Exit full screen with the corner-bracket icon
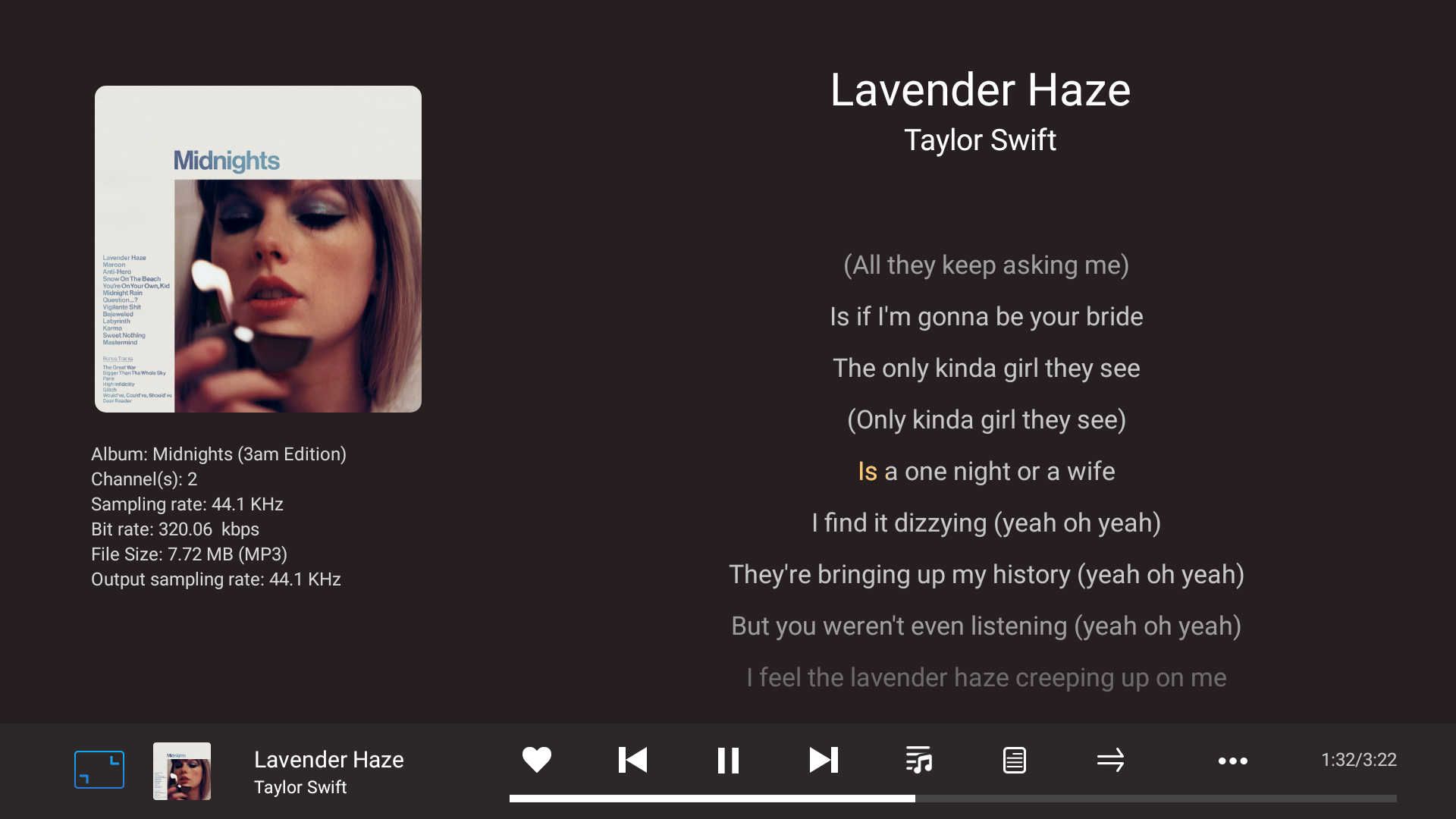1456x819 pixels. pyautogui.click(x=99, y=770)
